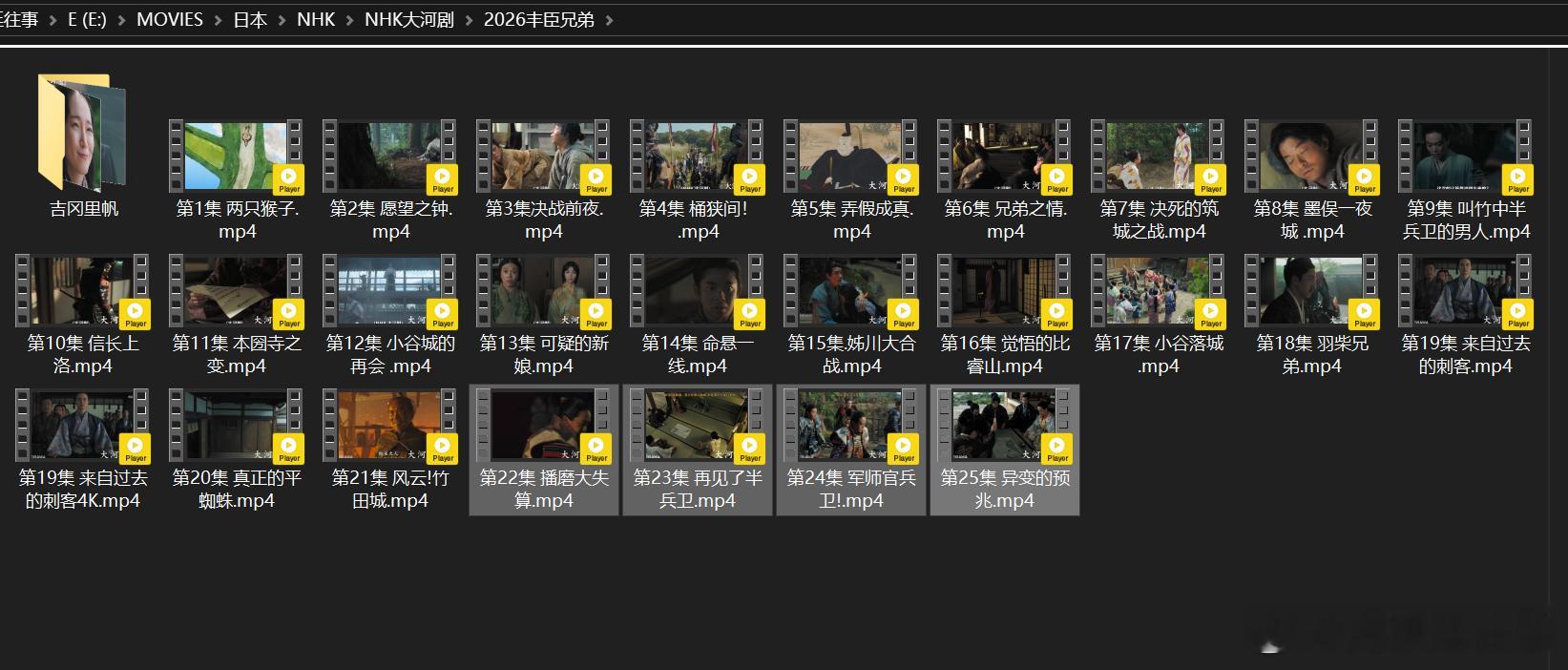Click file name 第23集 再见了半兵卫.mp4
1568x670 pixels.
(697, 489)
